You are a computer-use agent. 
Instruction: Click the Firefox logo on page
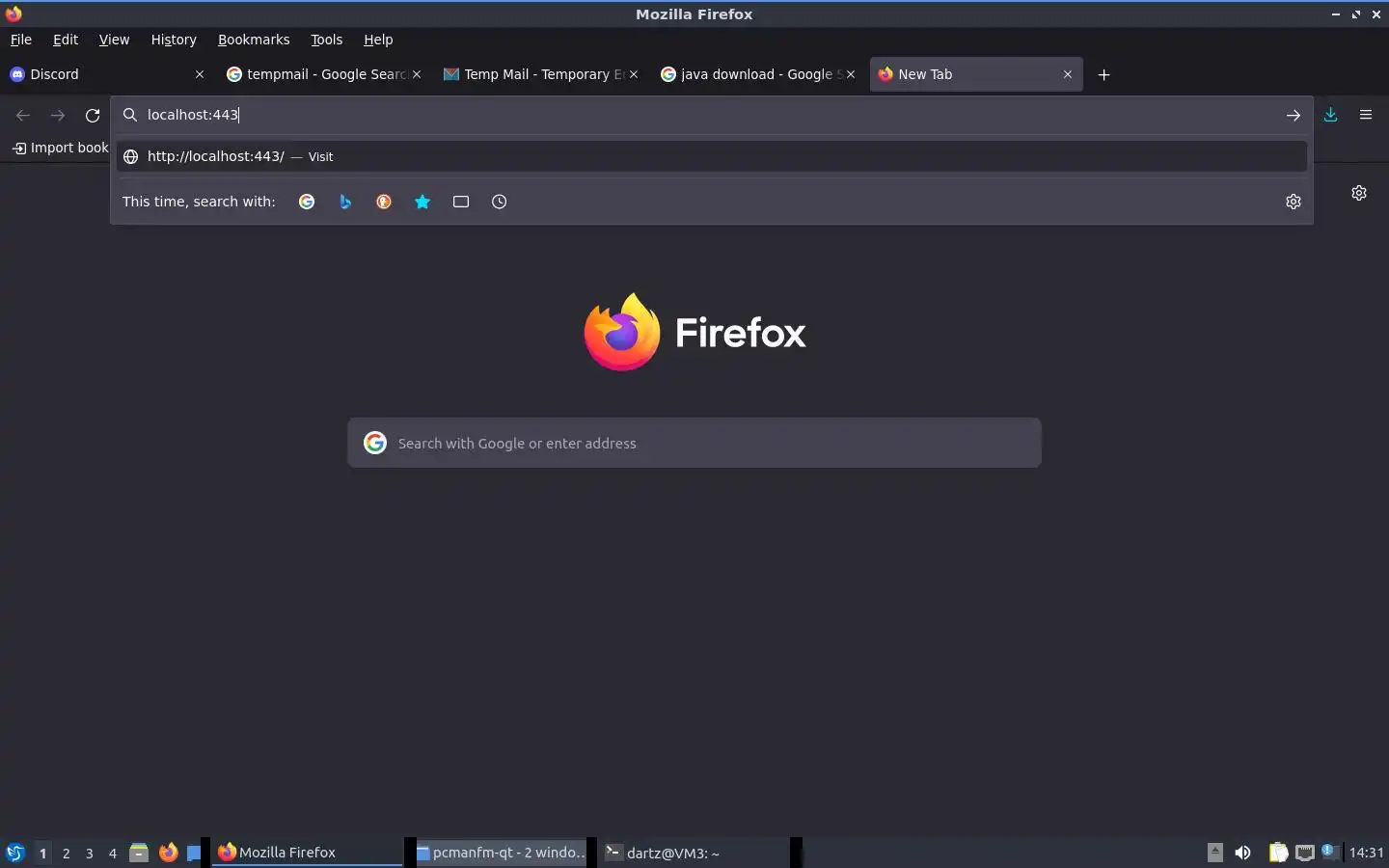[694, 332]
